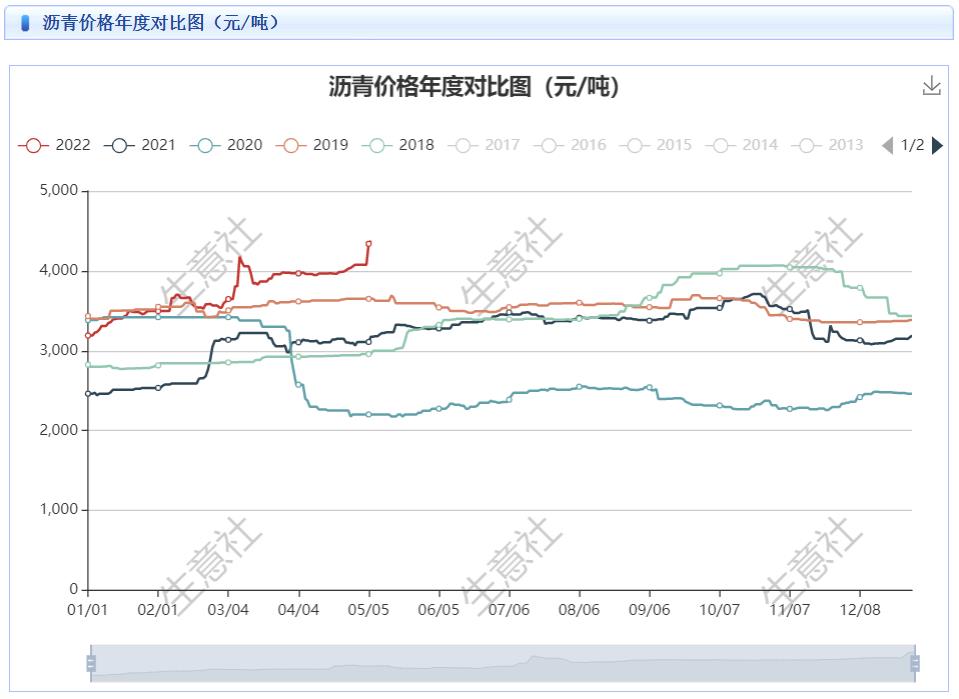959x699 pixels.
Task: Click the x-axis label 09/06
Action: [x=649, y=610]
